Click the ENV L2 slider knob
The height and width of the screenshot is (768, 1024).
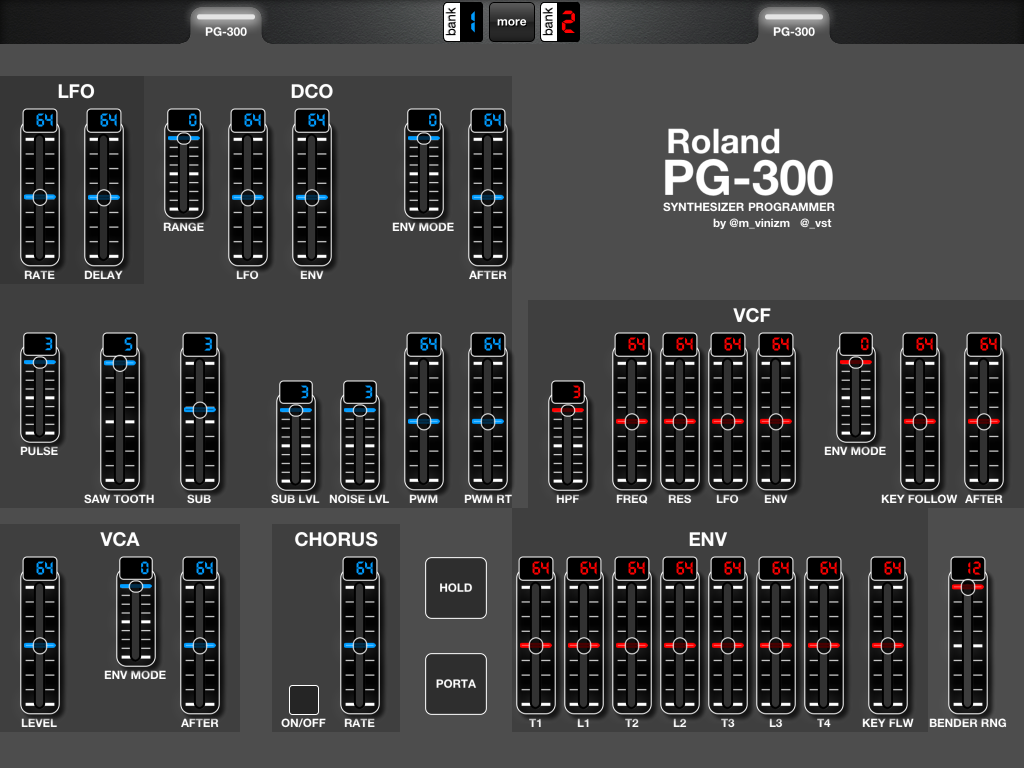point(680,645)
